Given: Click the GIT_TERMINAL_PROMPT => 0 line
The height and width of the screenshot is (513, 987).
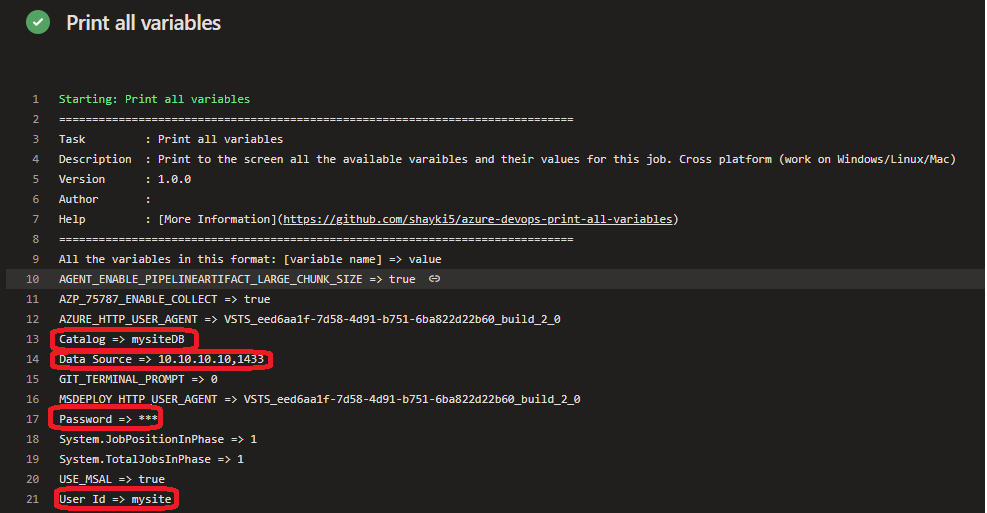Looking at the screenshot, I should [138, 379].
